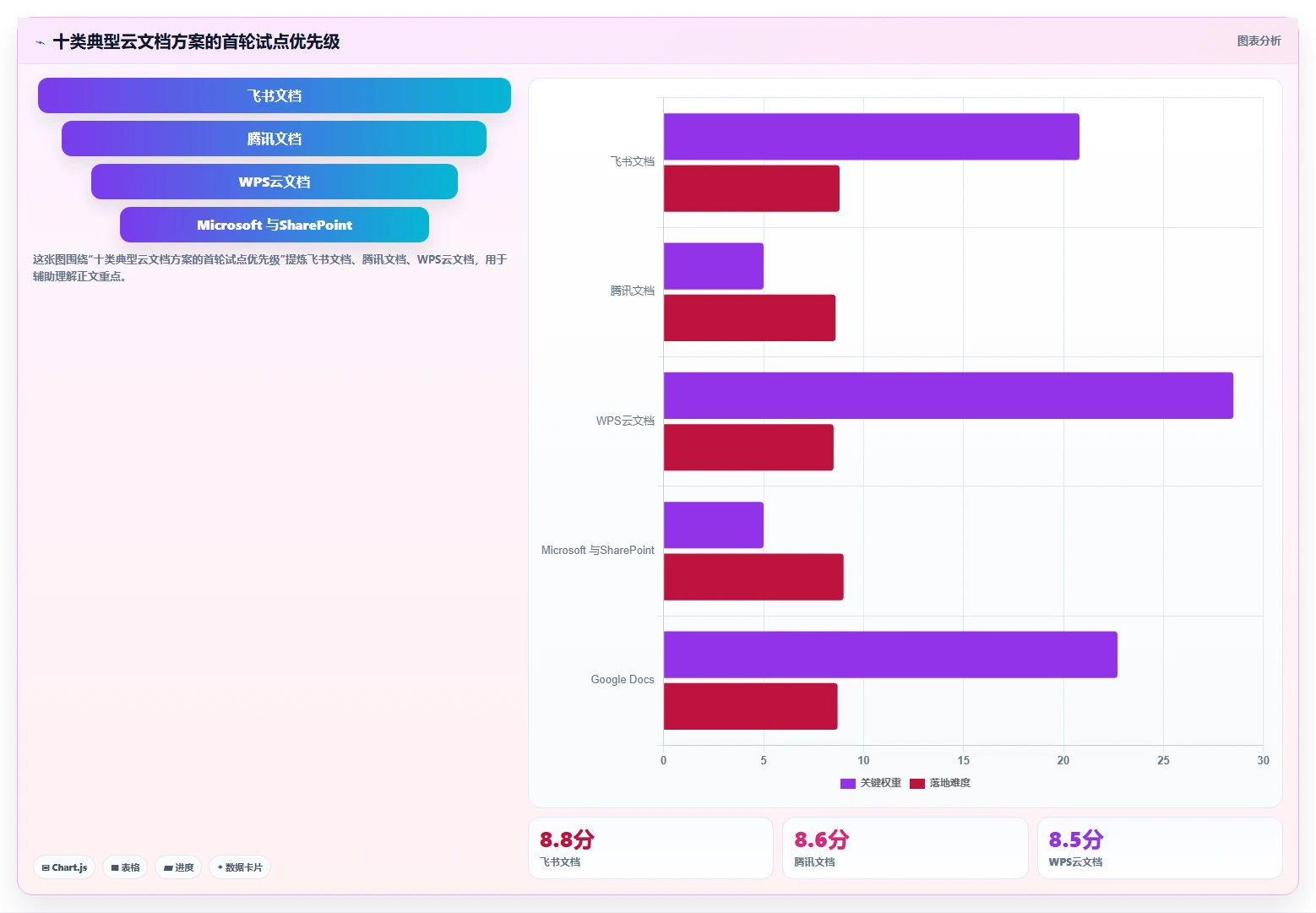Click the purple 关键权重 bar for WPS云文档
Viewport: 1316px width, 913px height.
pos(949,395)
